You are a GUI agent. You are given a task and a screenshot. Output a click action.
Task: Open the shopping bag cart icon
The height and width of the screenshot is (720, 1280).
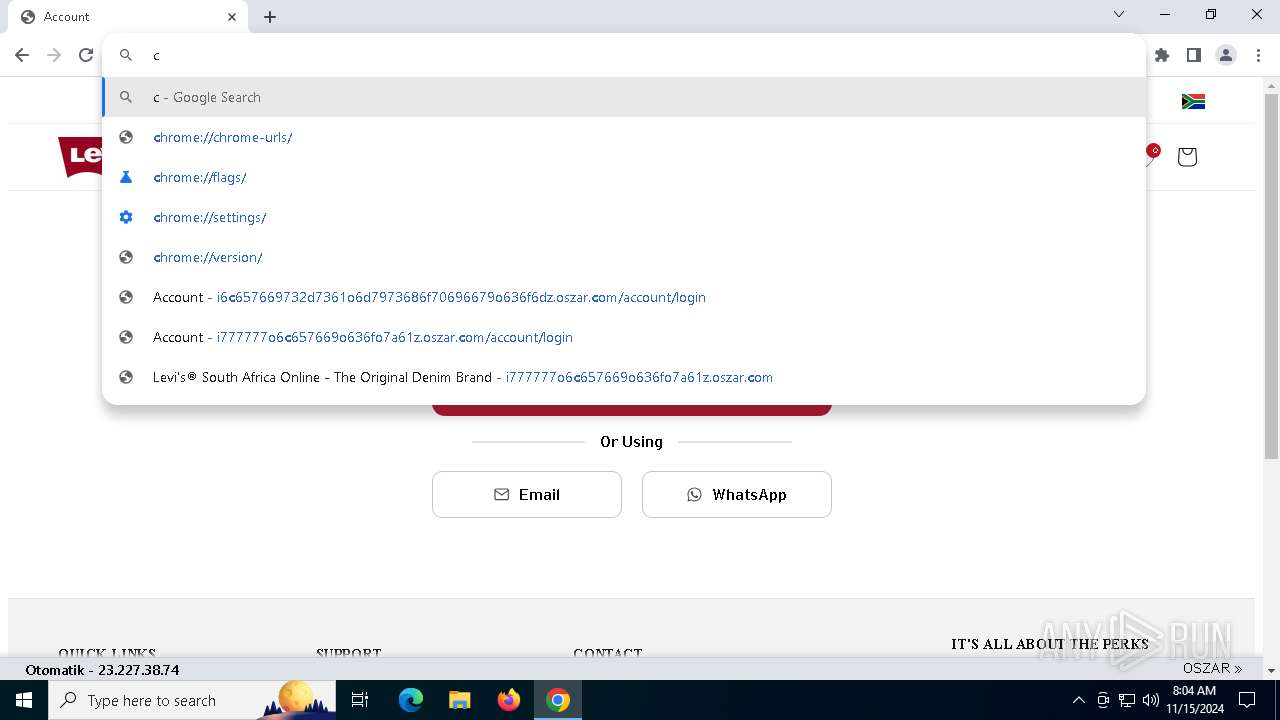tap(1187, 157)
